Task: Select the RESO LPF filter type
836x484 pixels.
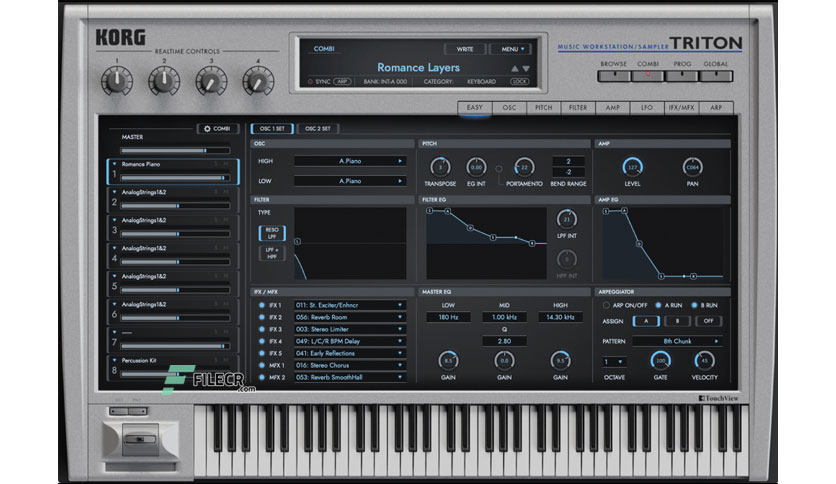Action: point(272,233)
